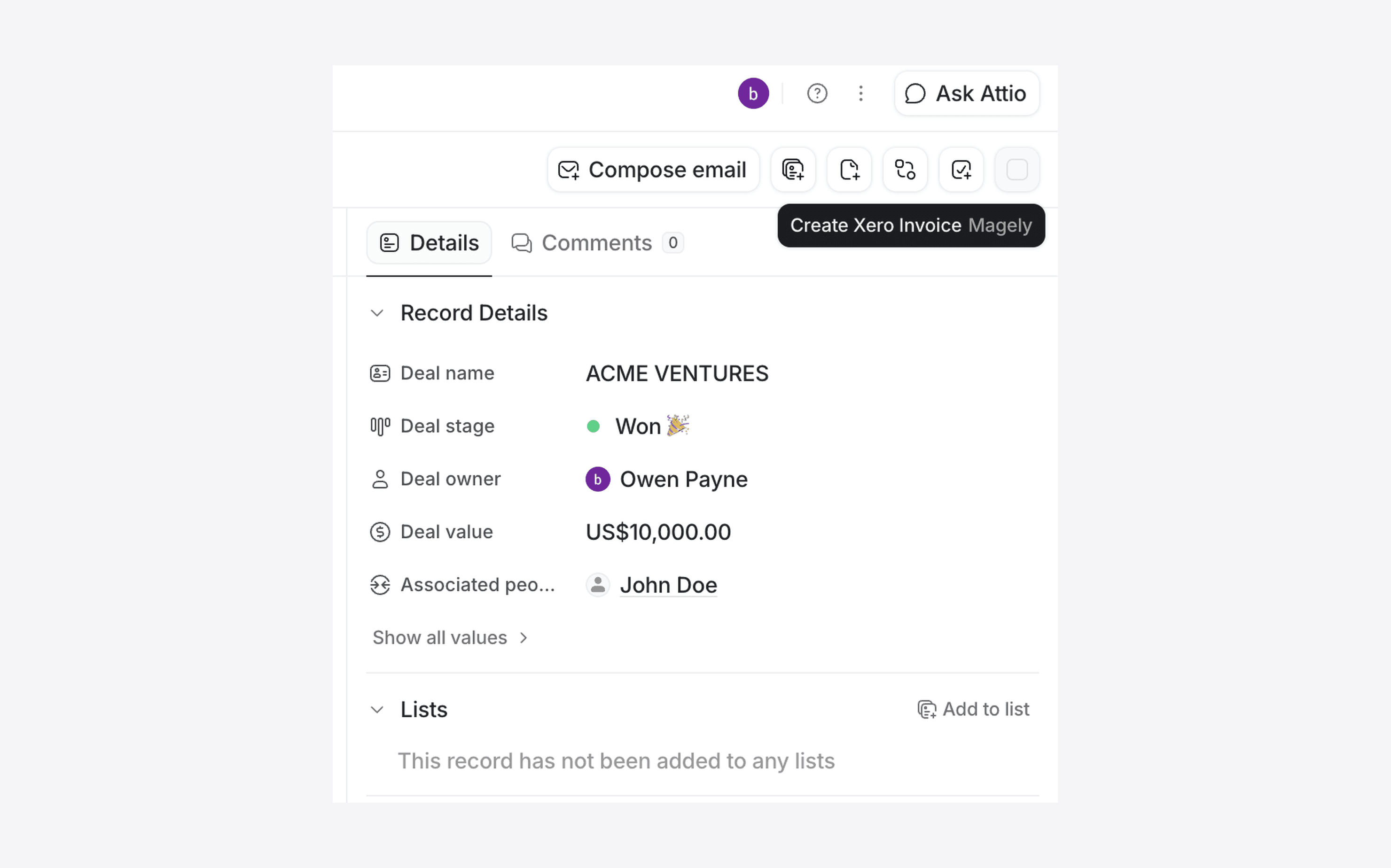Open the three-dot more options menu
Viewport: 1391px width, 868px height.
(860, 93)
